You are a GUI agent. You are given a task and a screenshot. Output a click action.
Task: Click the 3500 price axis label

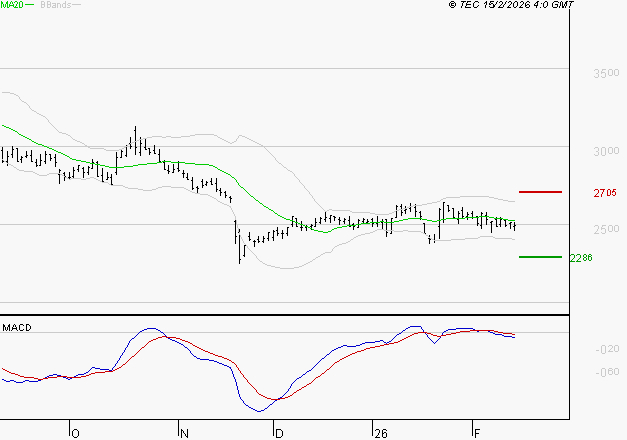coord(605,75)
